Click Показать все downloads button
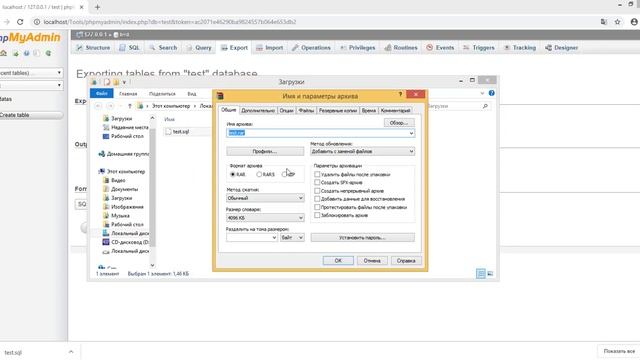 tap(619, 351)
